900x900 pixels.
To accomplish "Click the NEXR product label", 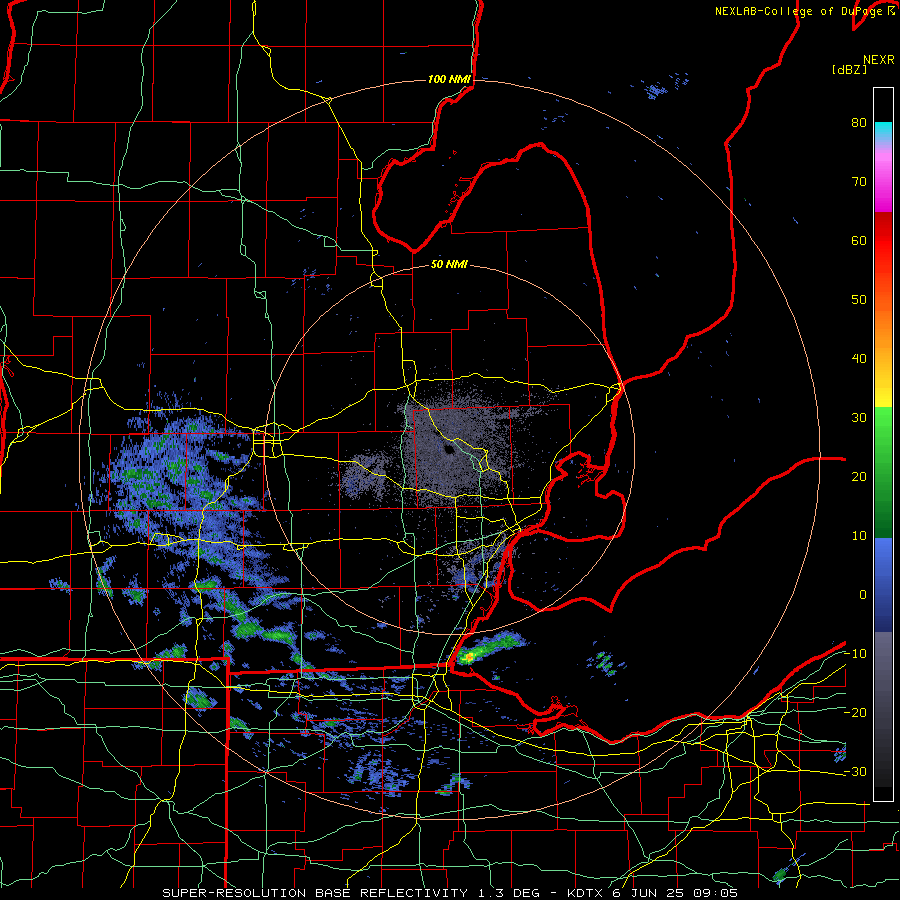I will pos(879,60).
